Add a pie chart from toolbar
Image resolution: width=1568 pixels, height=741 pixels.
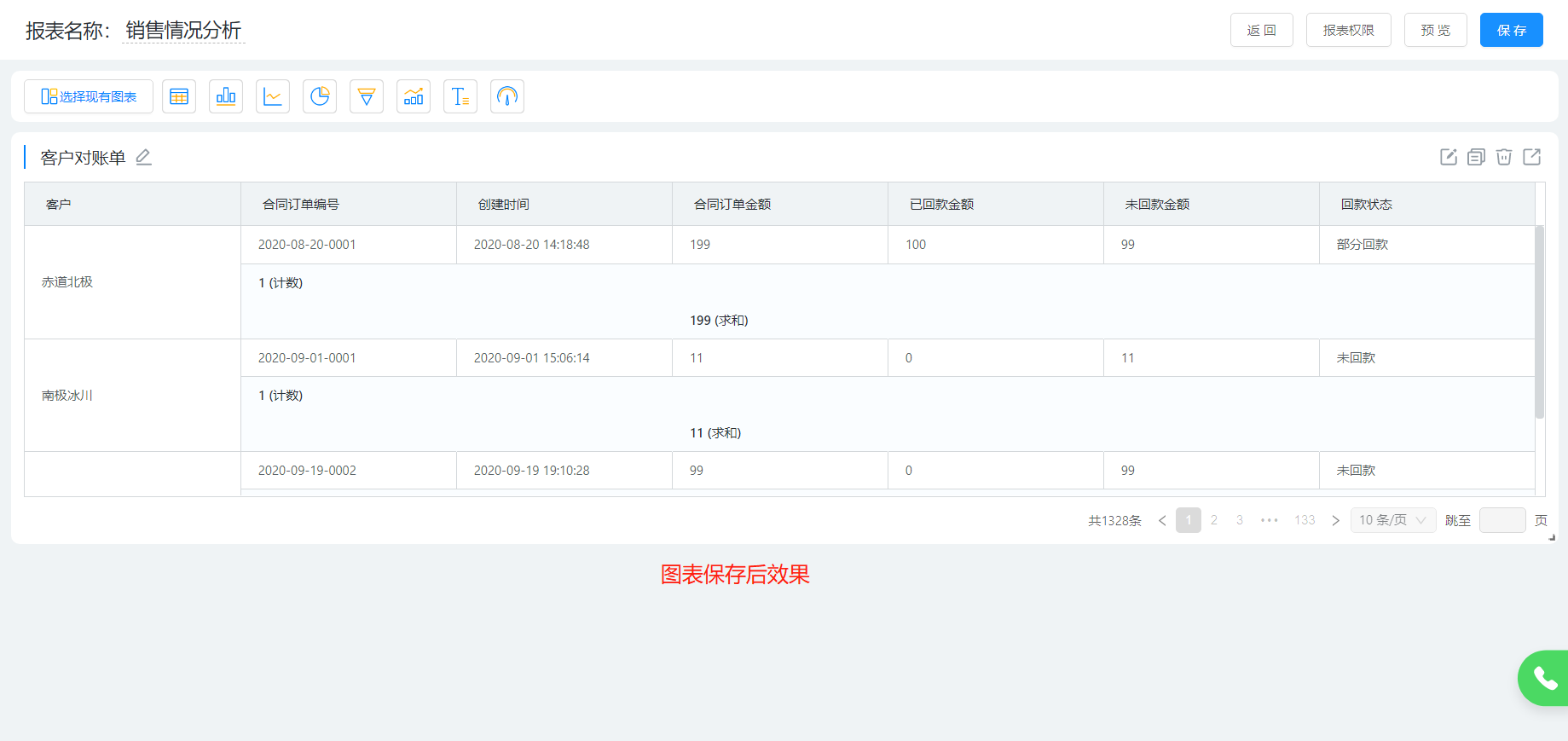tap(320, 96)
